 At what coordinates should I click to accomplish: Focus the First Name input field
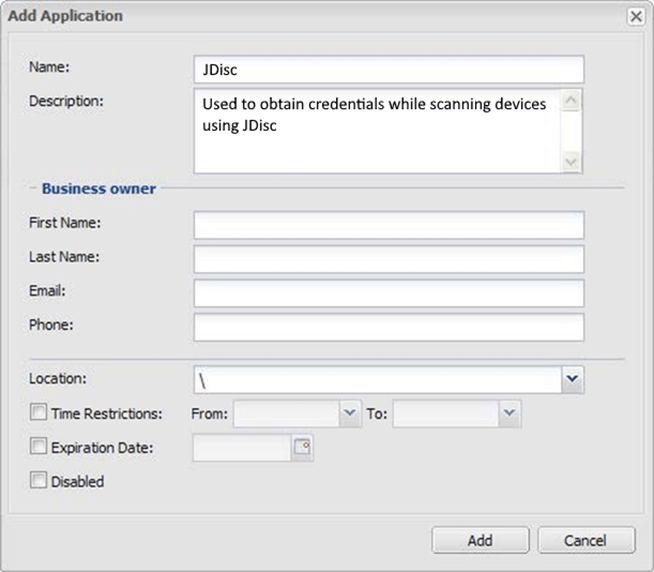click(x=389, y=225)
